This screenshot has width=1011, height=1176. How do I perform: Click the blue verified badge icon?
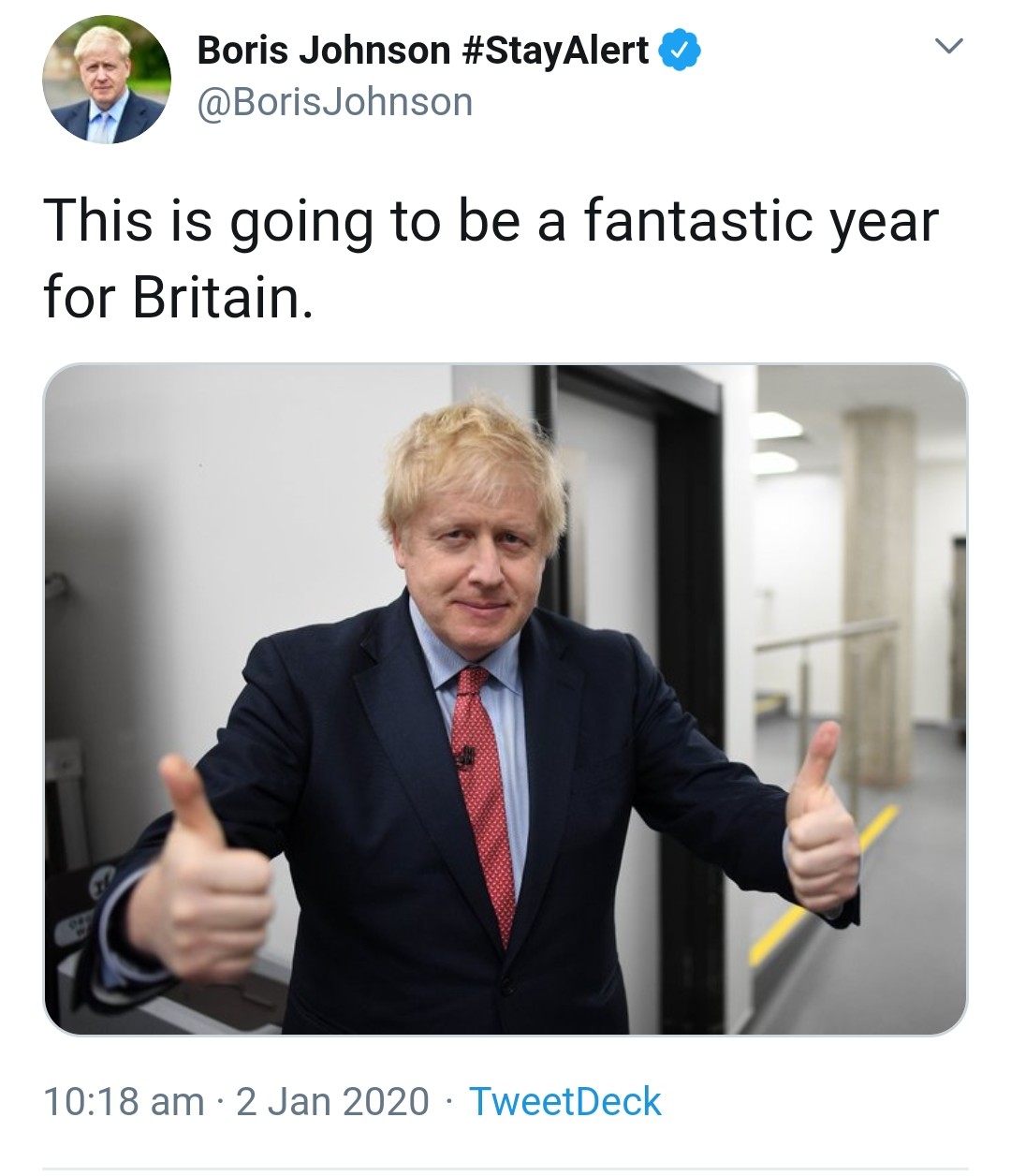pos(681,50)
